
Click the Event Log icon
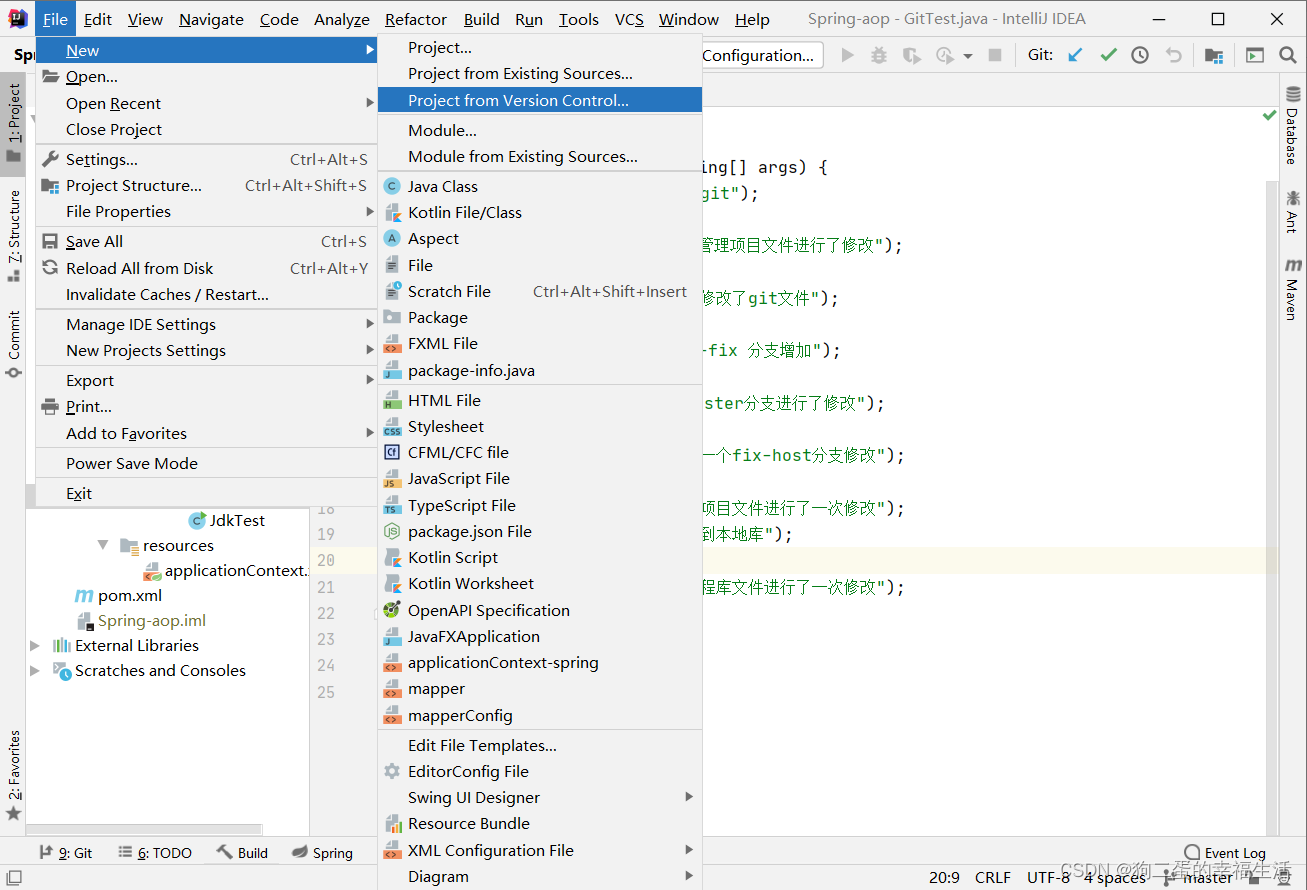point(1192,852)
